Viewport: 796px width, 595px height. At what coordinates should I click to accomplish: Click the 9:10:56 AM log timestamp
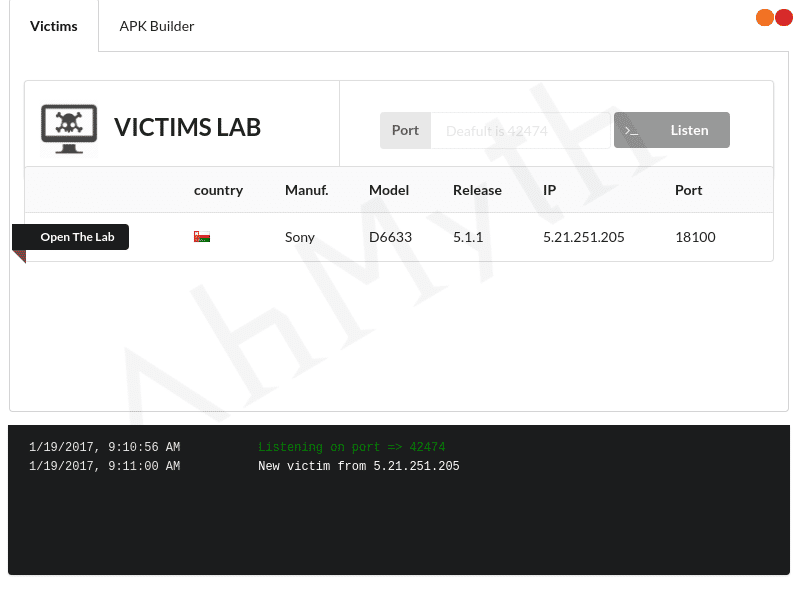click(x=105, y=447)
